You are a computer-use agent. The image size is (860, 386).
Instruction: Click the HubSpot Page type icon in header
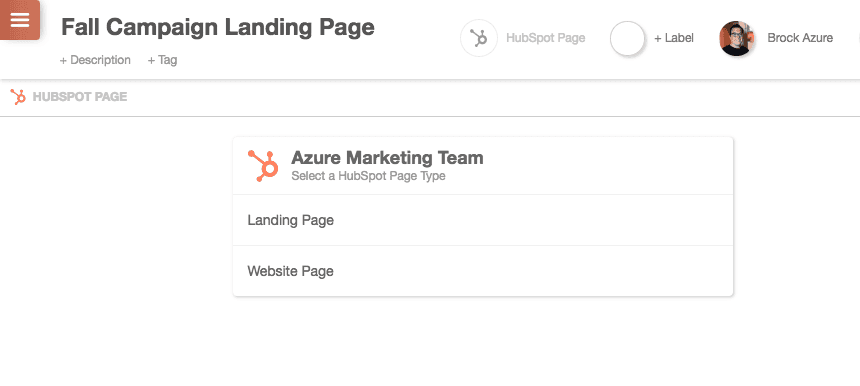pos(479,38)
